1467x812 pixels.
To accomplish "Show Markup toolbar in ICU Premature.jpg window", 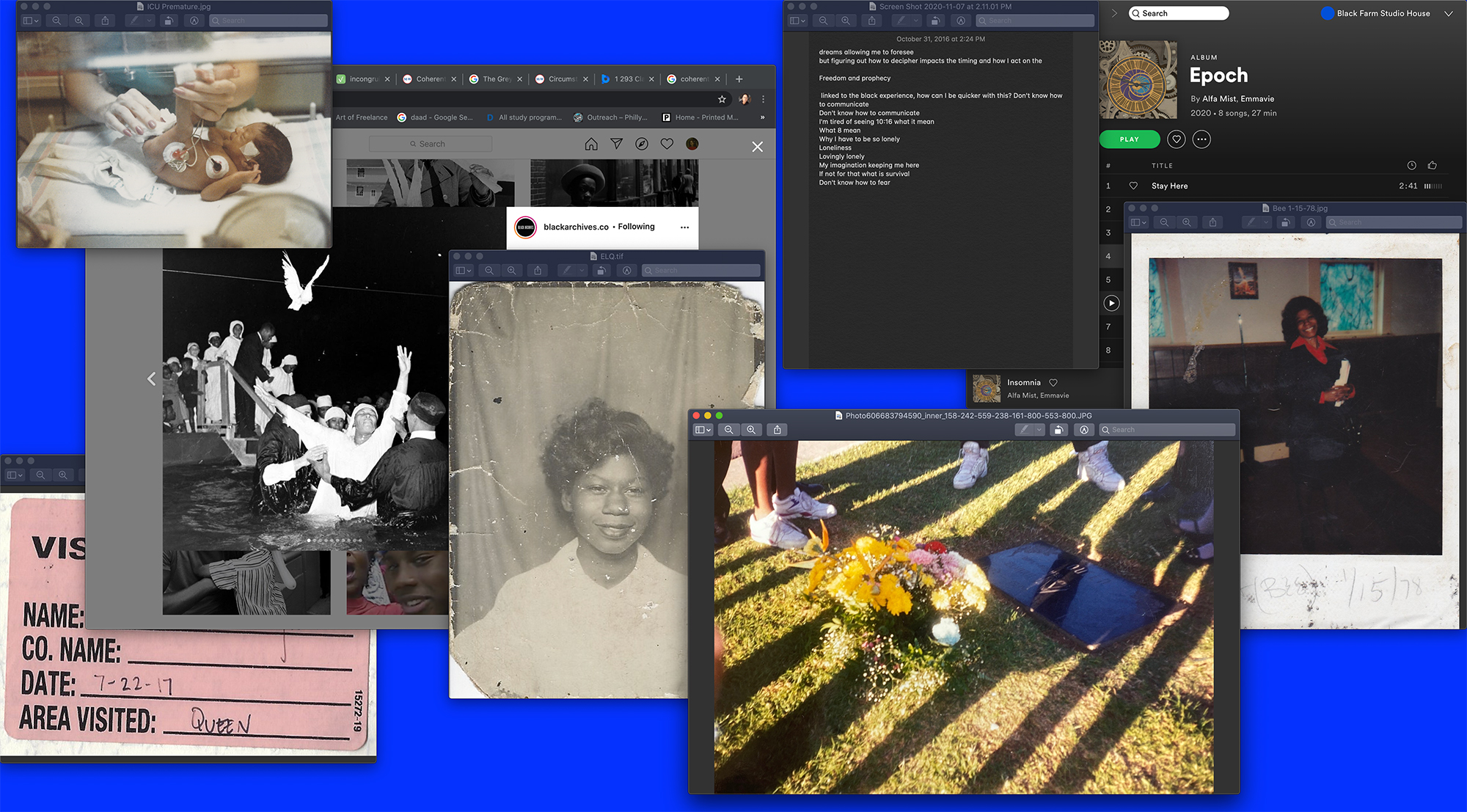I will 194,21.
